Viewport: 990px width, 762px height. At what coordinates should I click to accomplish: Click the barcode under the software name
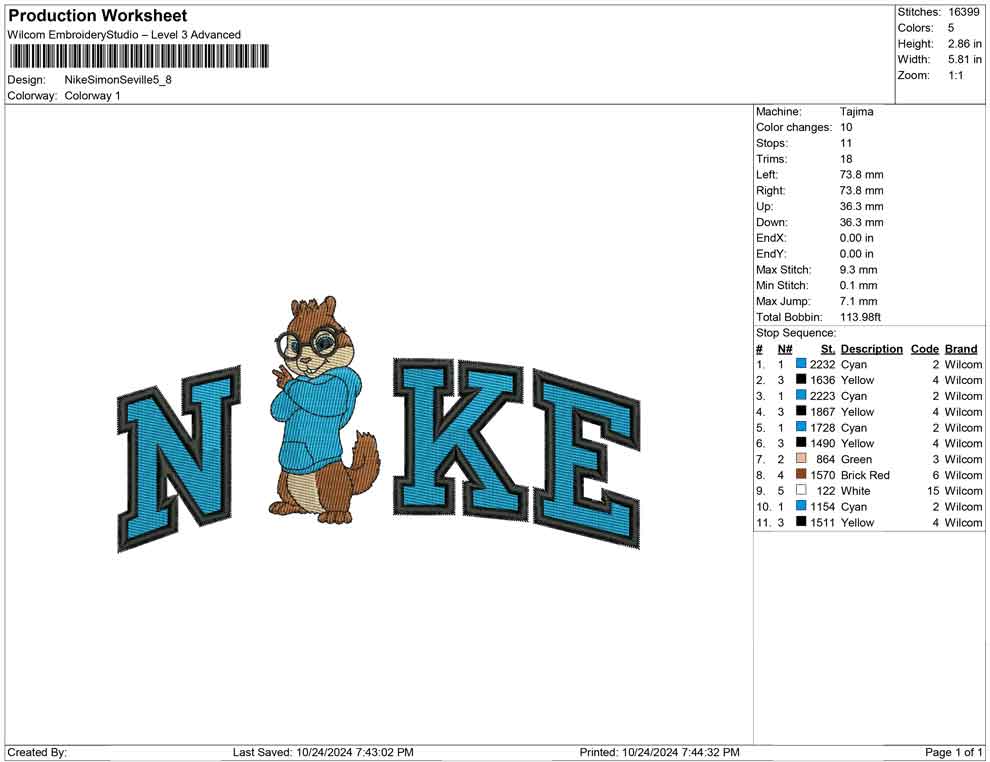(139, 56)
